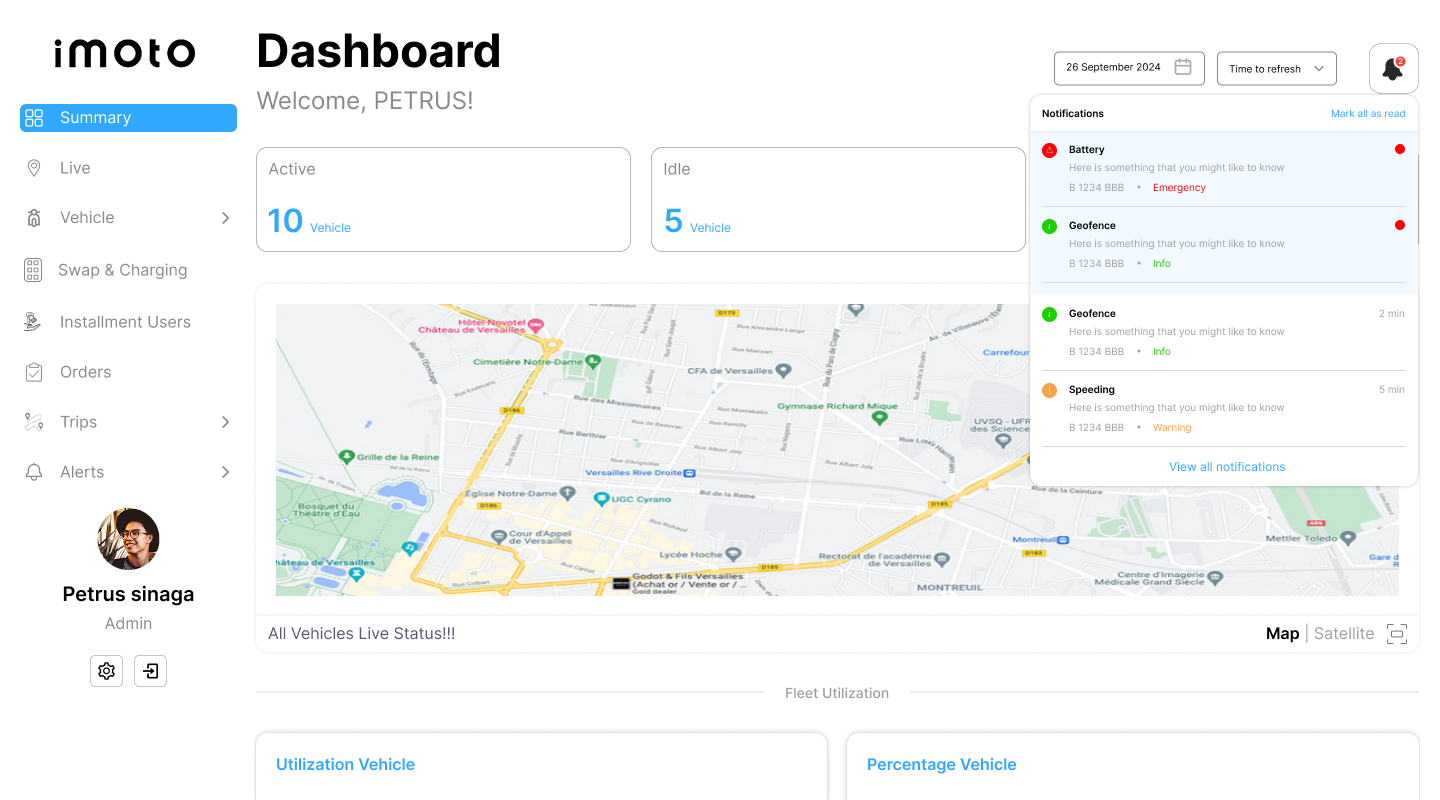1440x800 pixels.
Task: Expand the Trips menu chevron
Action: tap(225, 422)
